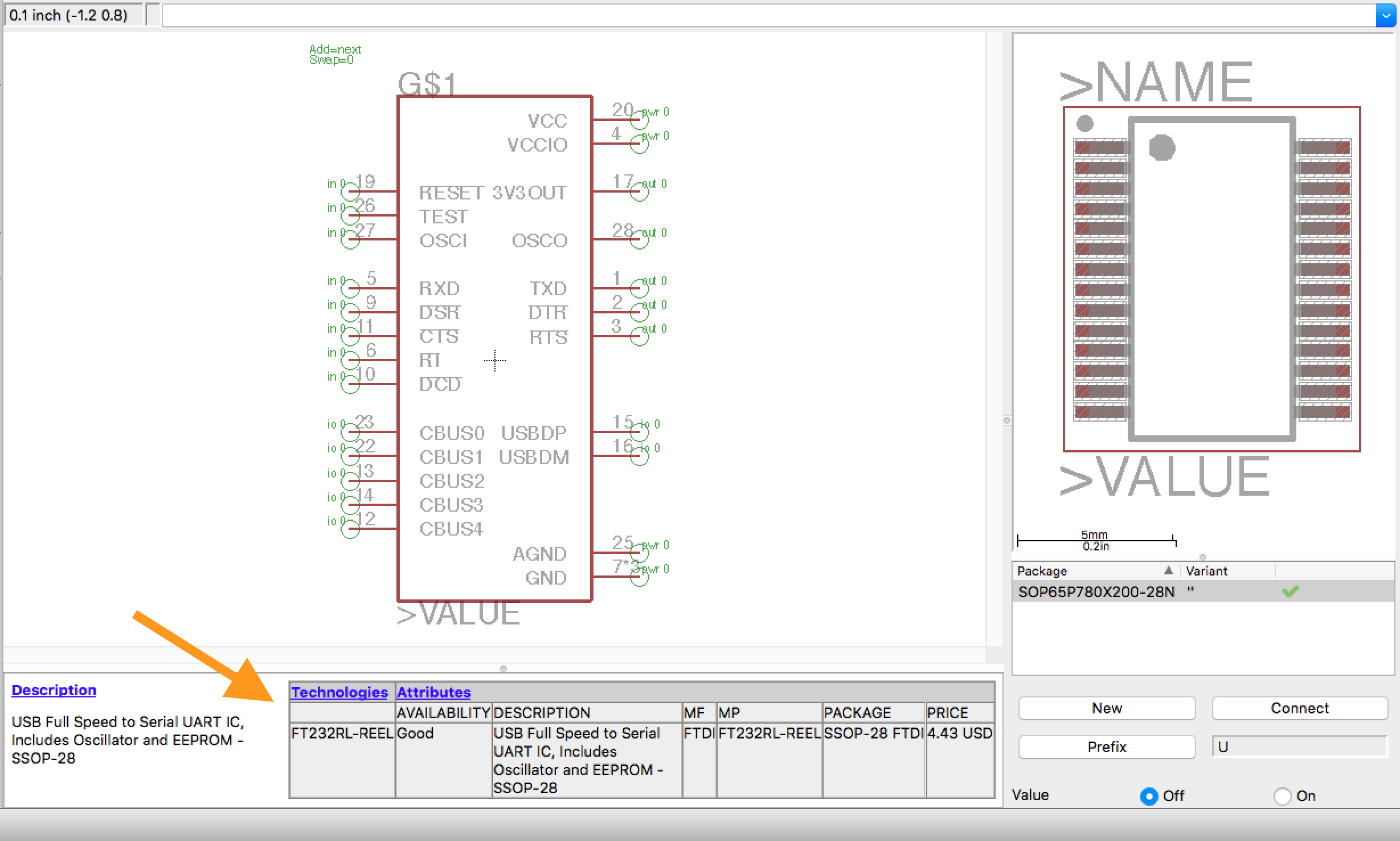Click the CBUS3 pin label

click(451, 505)
